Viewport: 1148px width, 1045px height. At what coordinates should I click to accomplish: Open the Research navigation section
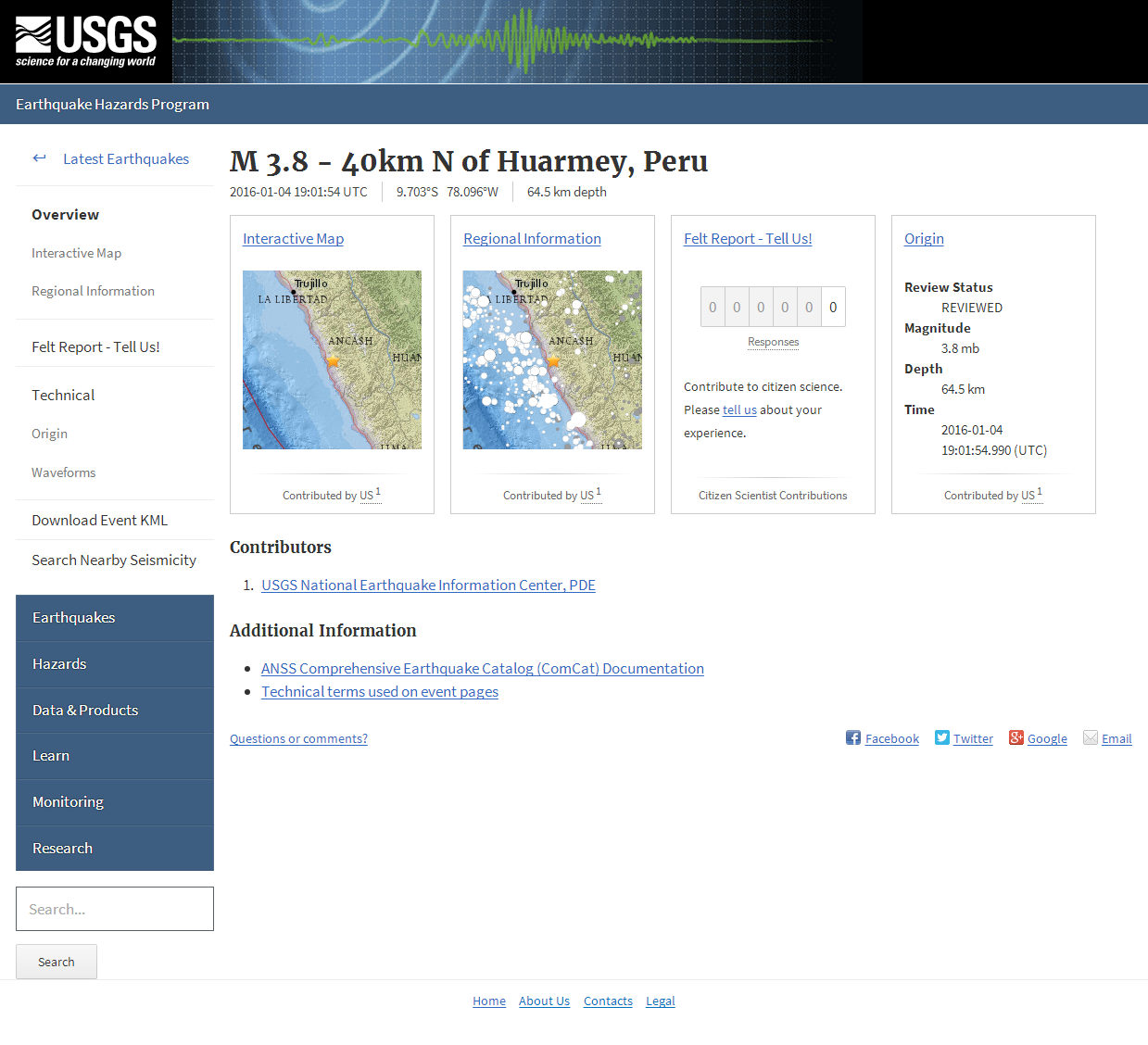coord(115,849)
